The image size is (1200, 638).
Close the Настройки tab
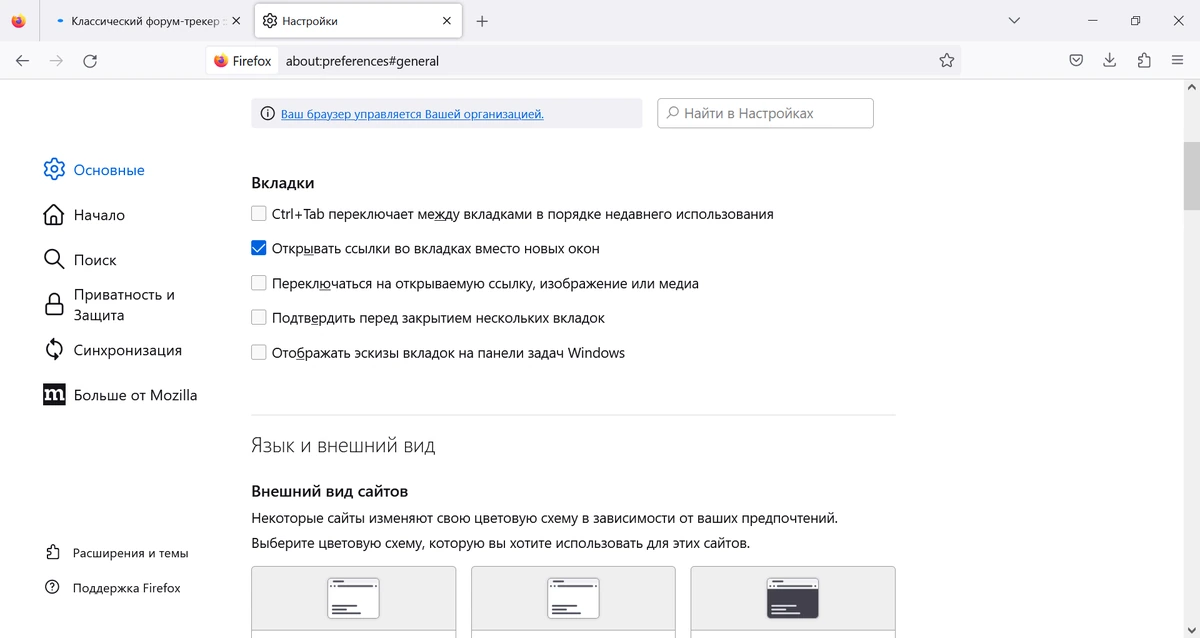[447, 21]
